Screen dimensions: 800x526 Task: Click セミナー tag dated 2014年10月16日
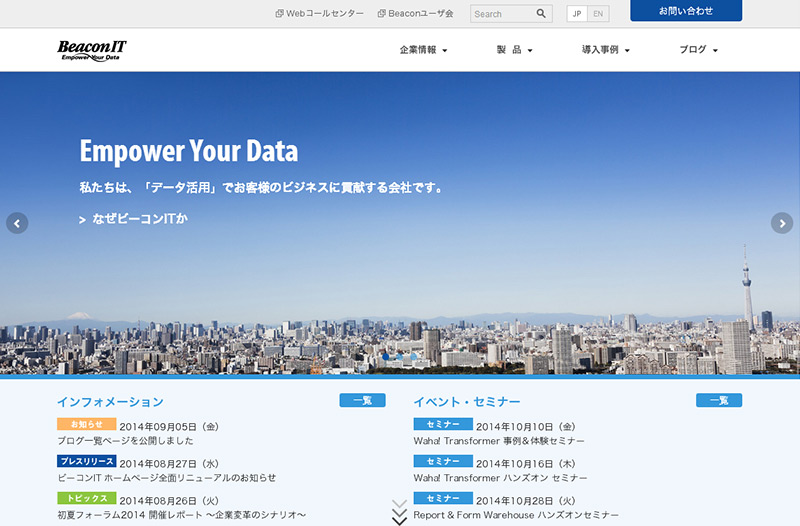pos(443,461)
